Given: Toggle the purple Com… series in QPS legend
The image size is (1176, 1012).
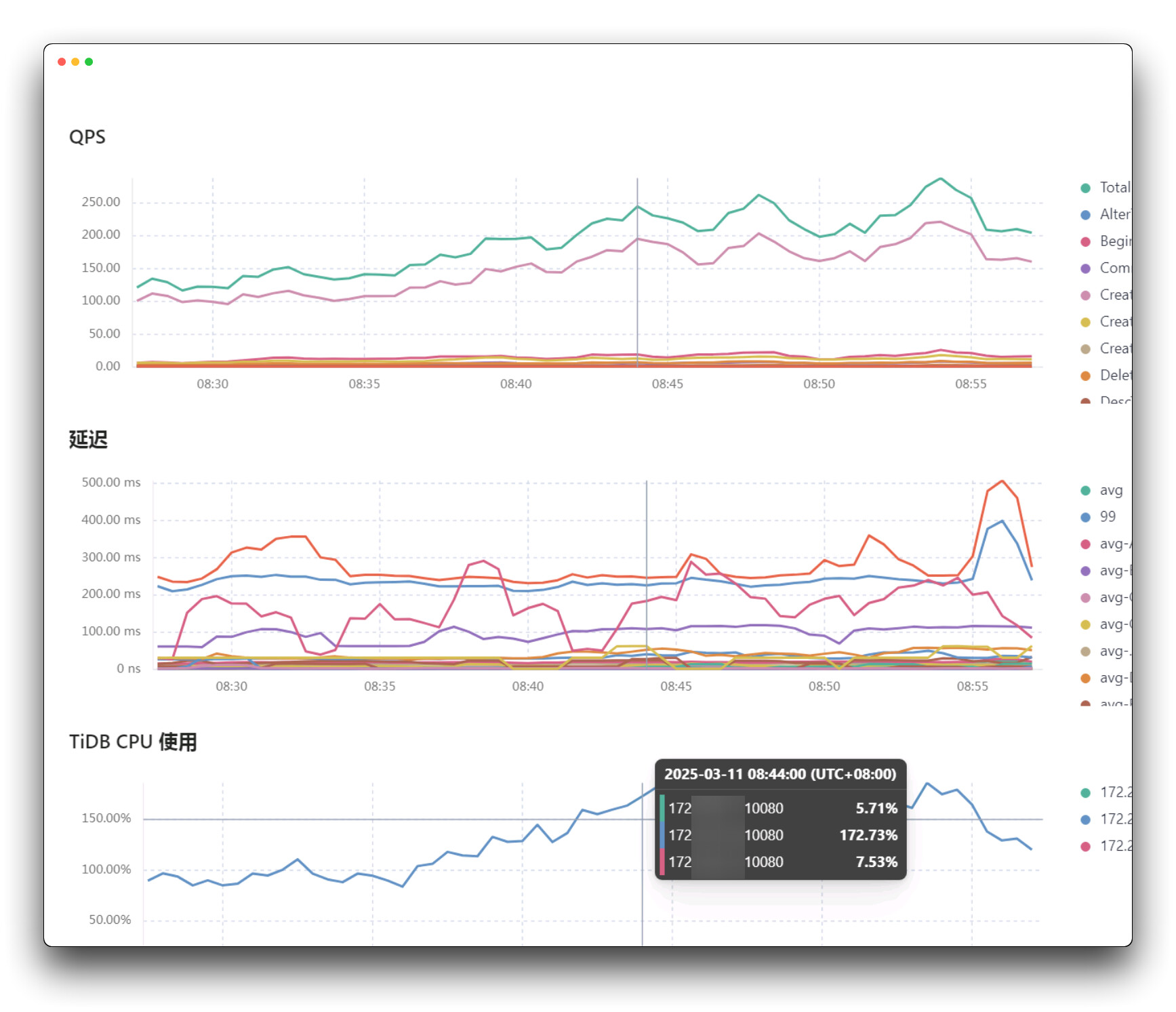Looking at the screenshot, I should point(1106,268).
